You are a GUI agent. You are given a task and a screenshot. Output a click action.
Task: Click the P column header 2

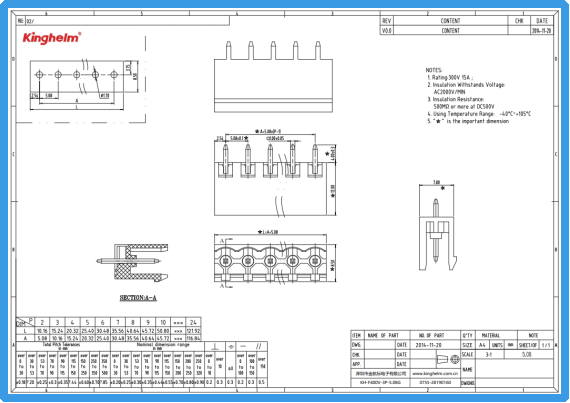[42, 322]
